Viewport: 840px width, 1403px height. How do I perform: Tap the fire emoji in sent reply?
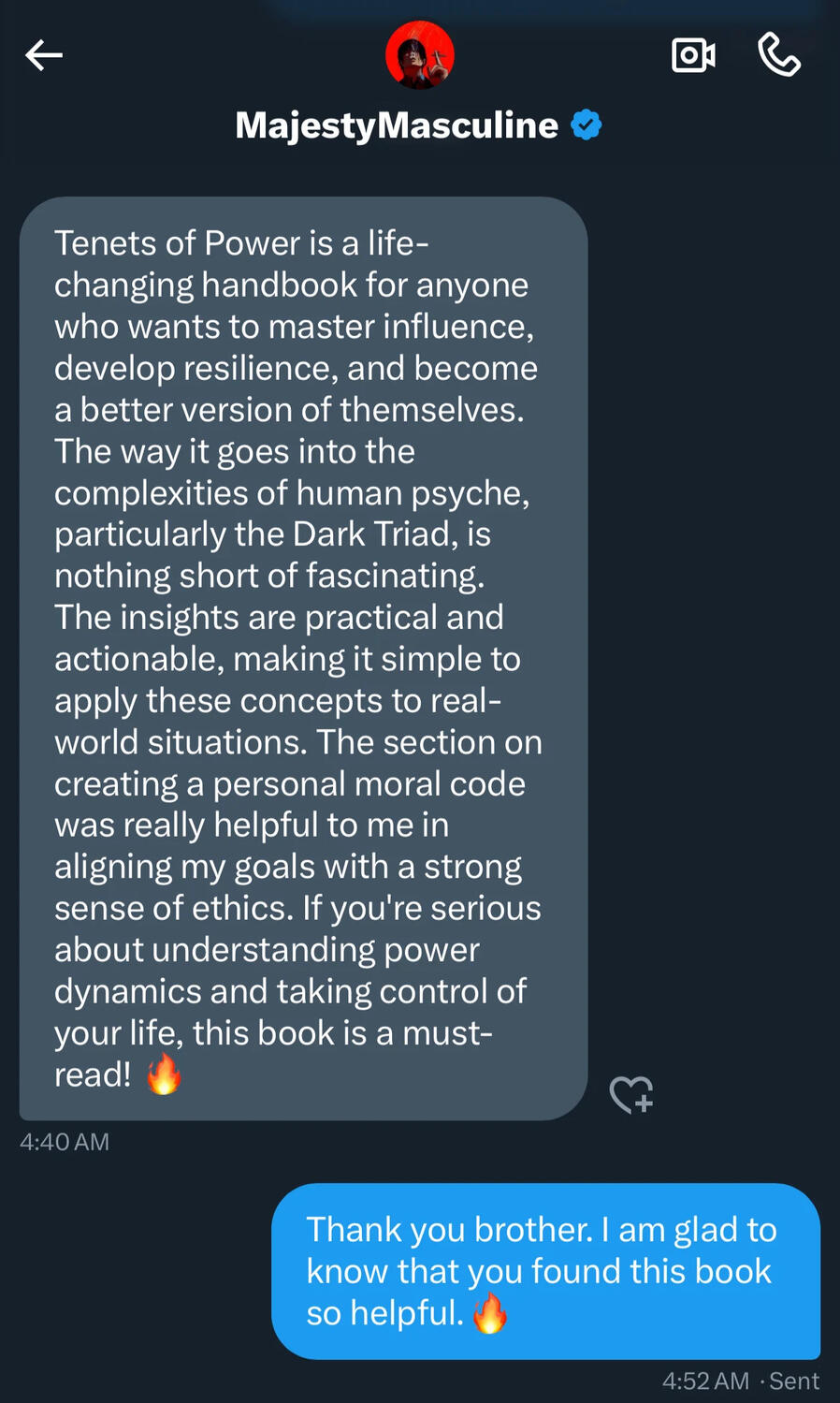[x=489, y=1313]
